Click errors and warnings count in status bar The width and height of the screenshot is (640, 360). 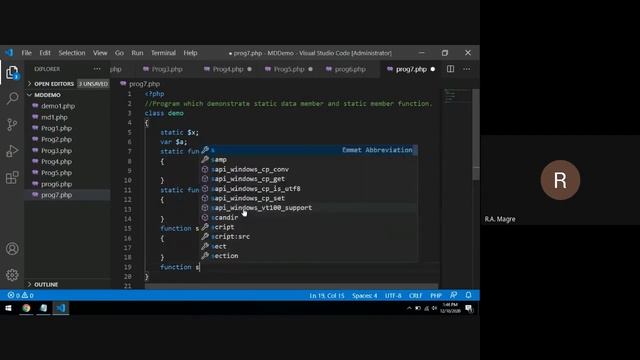pyautogui.click(x=20, y=295)
